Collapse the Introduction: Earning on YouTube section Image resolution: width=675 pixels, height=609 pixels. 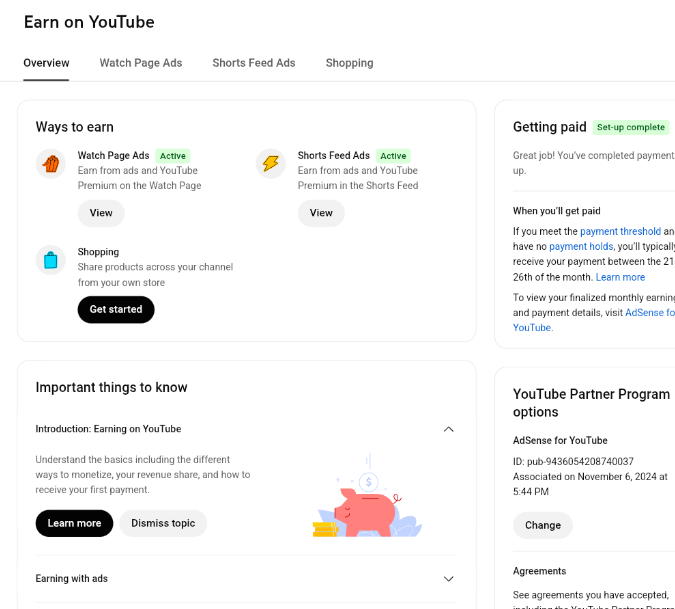coord(449,429)
